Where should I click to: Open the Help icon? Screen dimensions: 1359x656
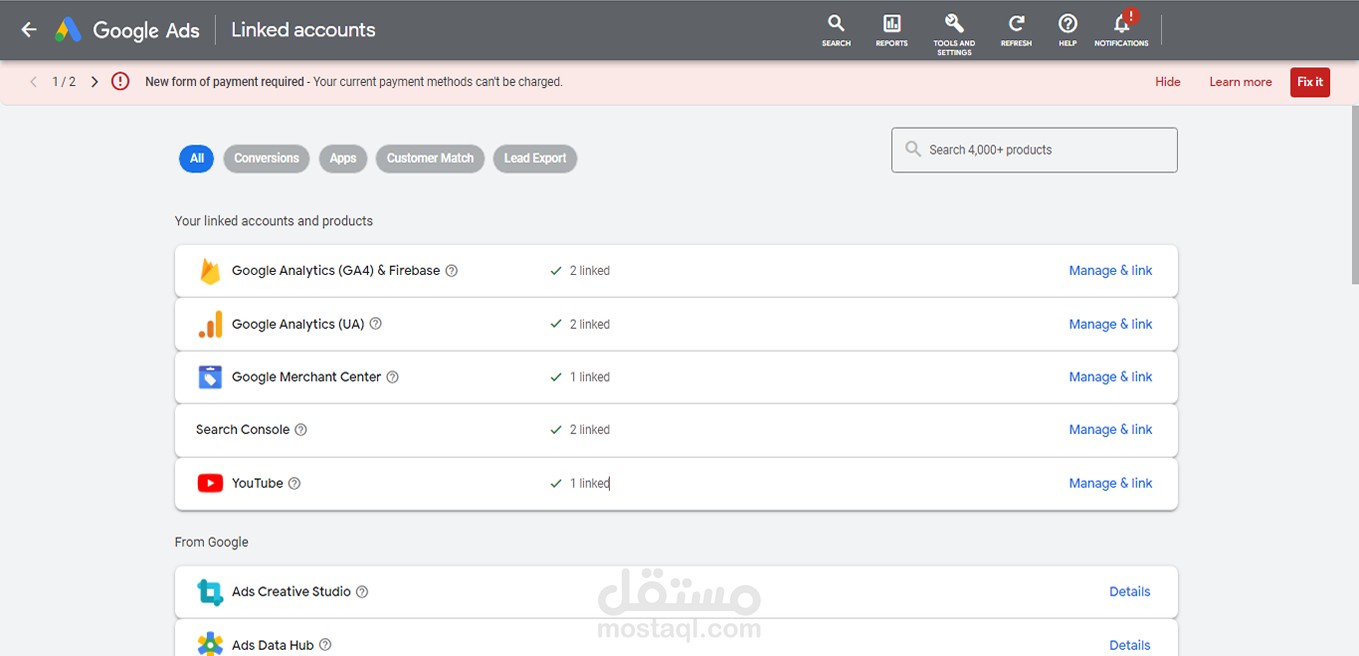click(x=1068, y=30)
